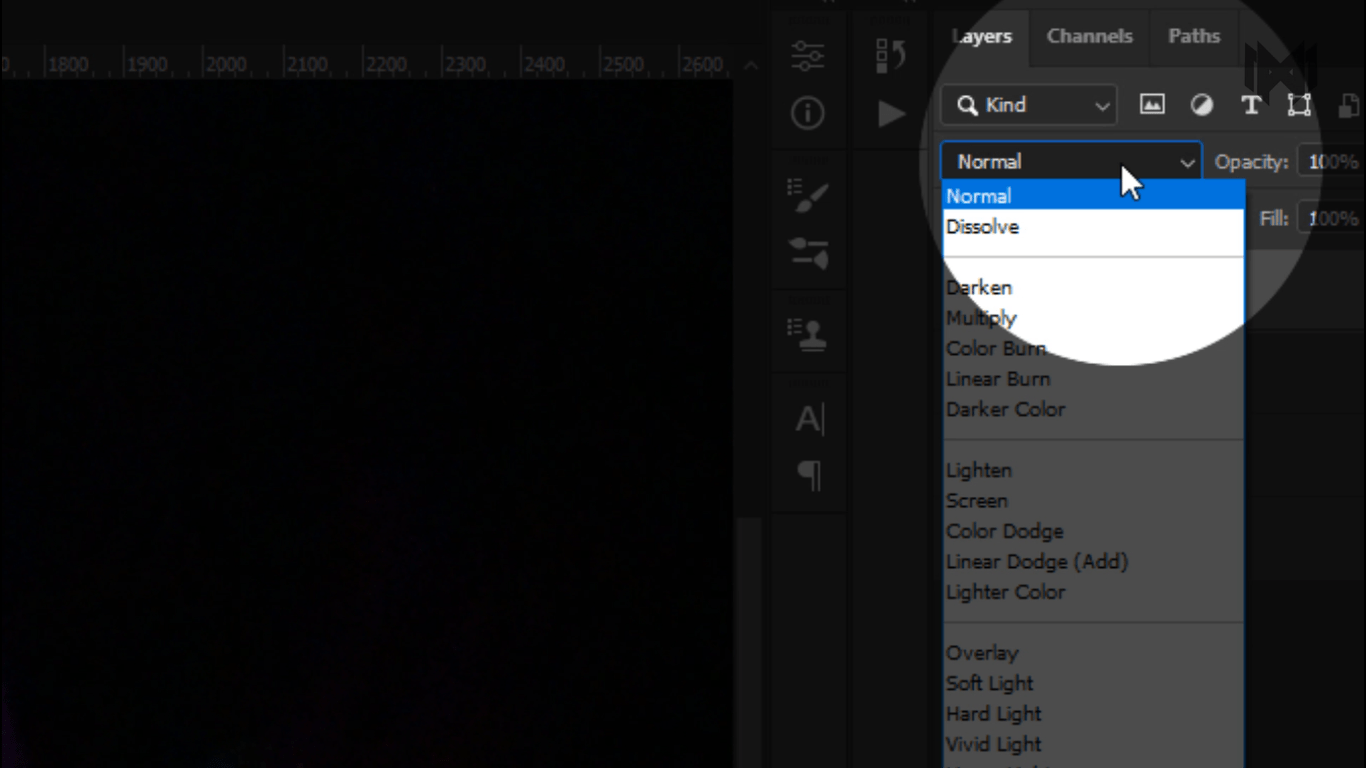1366x768 pixels.
Task: Filter layers by shape layers icon
Action: pyautogui.click(x=1299, y=105)
